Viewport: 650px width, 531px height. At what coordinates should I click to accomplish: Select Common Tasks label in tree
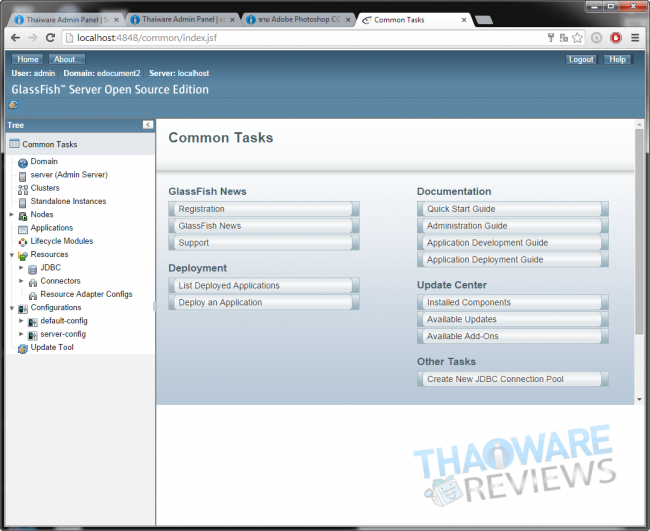[50, 144]
